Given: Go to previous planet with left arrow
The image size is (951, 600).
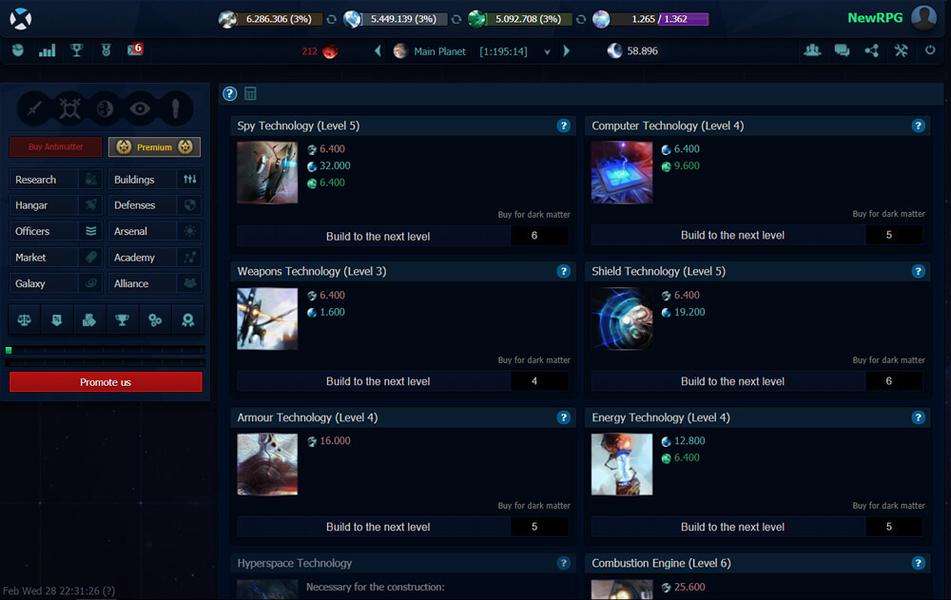Looking at the screenshot, I should (x=378, y=51).
